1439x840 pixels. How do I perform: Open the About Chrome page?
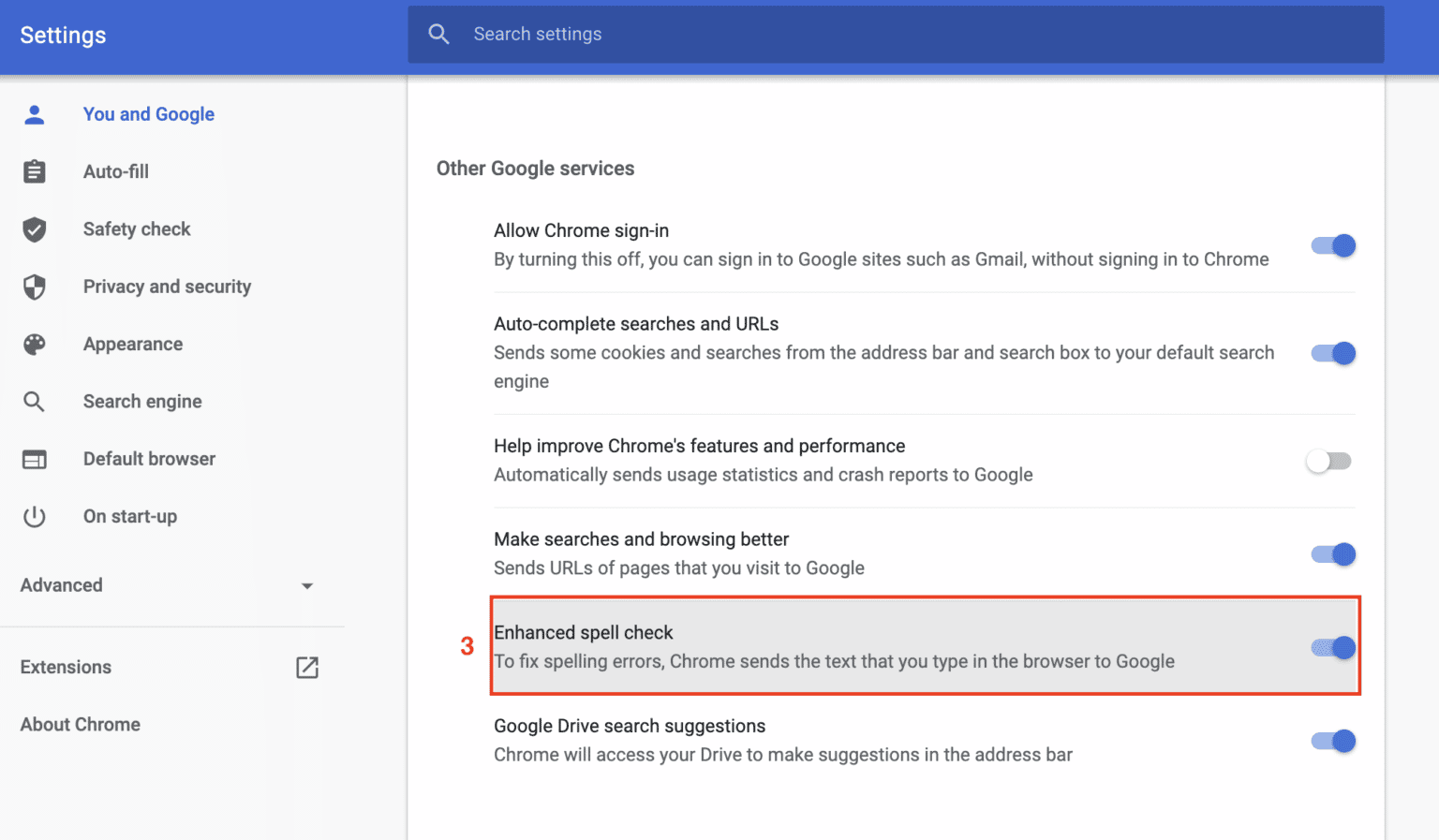(x=80, y=724)
